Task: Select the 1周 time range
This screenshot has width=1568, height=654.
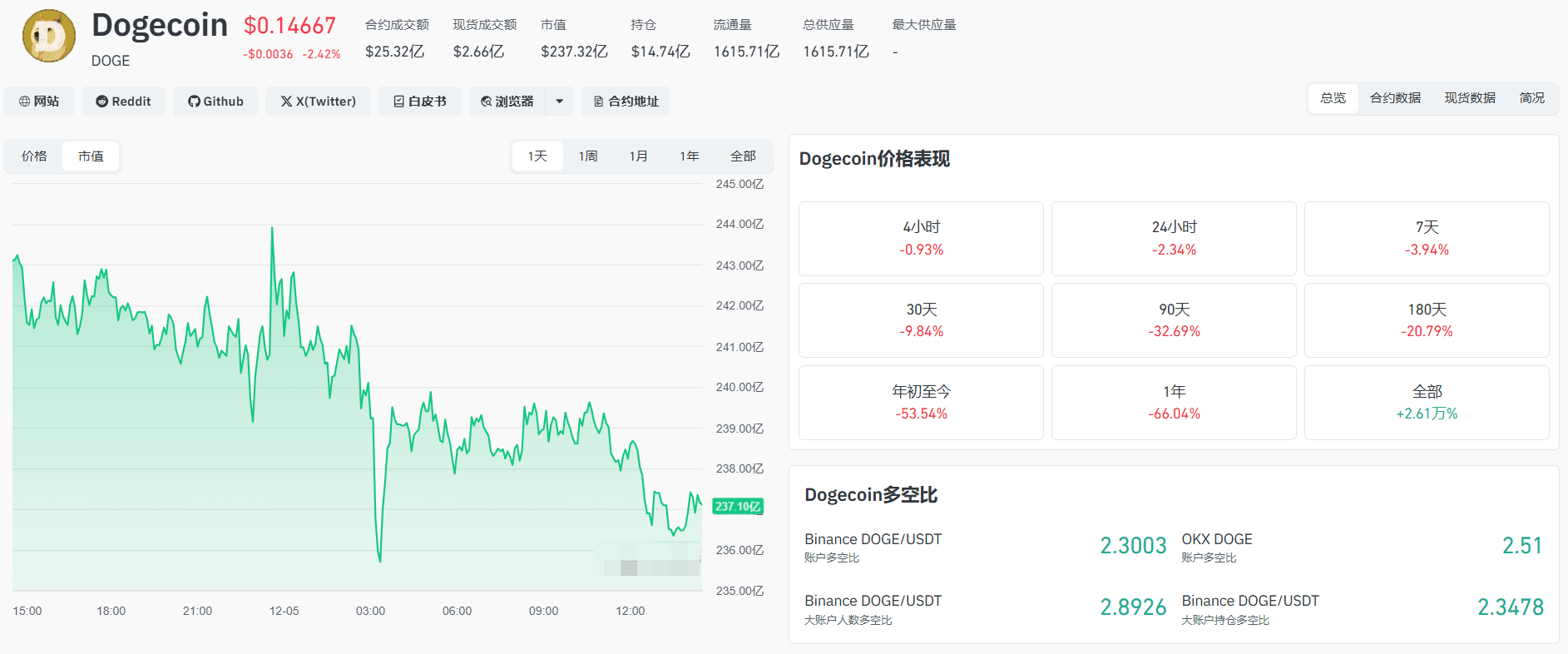Action: (x=588, y=156)
